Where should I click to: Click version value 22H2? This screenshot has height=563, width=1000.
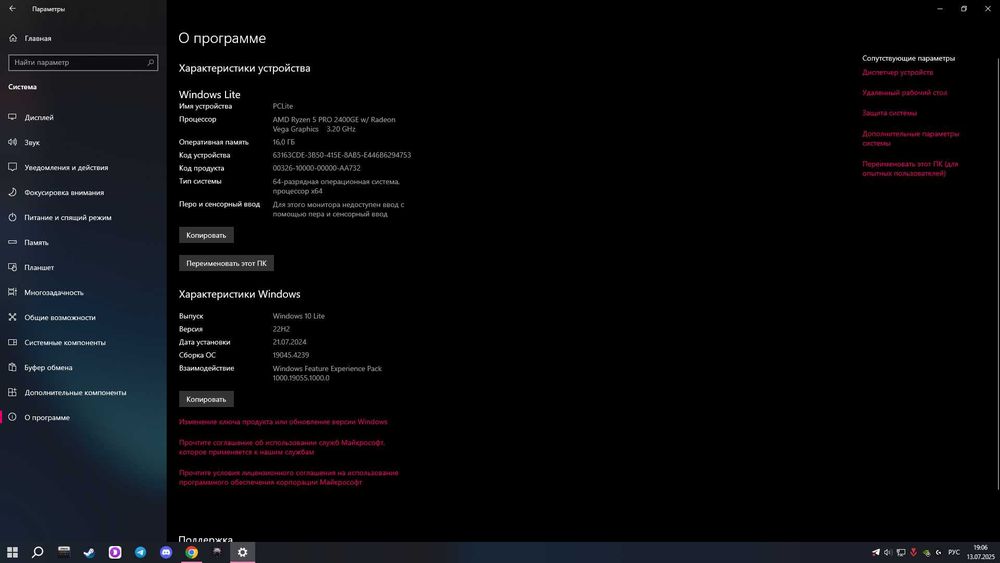click(x=281, y=329)
